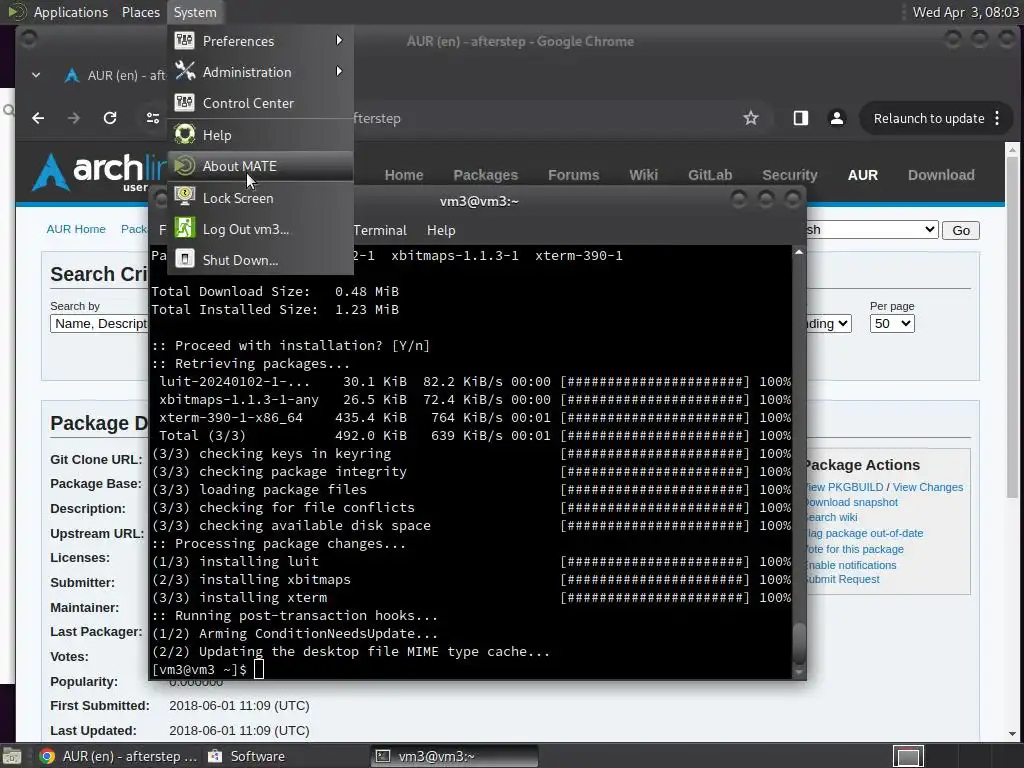Screen dimensions: 1024x768
Task: Switch to vm3@vm3 terminal taskbar item
Action: click(455, 756)
